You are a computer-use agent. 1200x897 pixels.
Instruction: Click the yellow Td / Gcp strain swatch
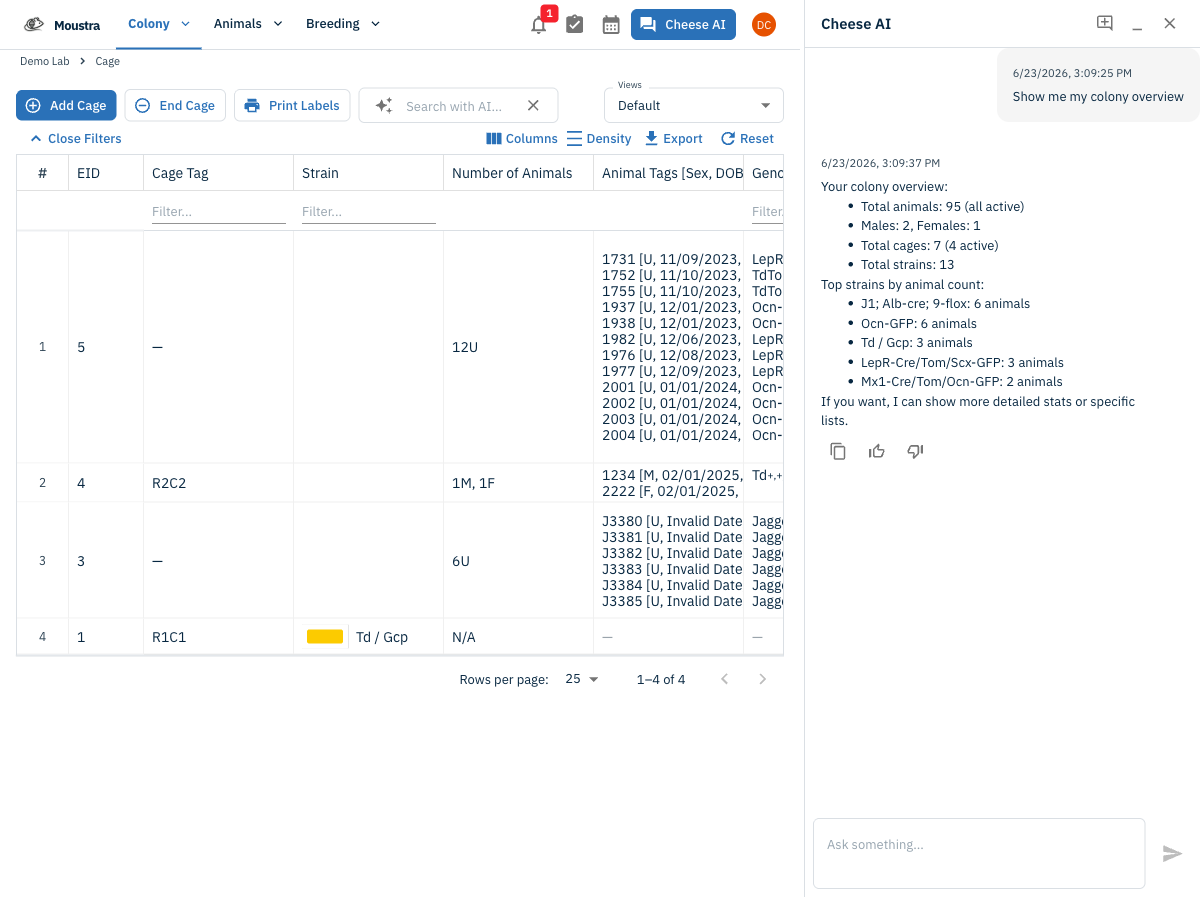coord(325,637)
